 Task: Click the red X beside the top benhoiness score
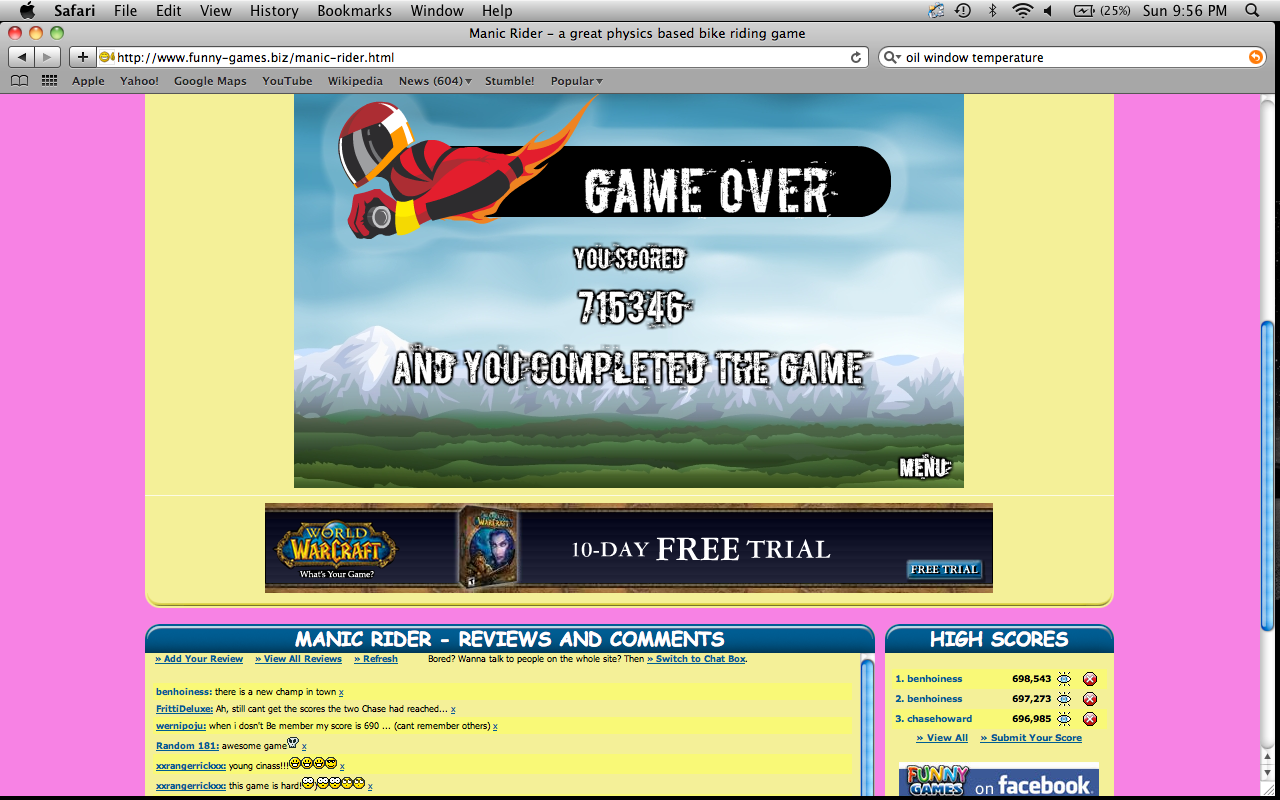(x=1089, y=679)
